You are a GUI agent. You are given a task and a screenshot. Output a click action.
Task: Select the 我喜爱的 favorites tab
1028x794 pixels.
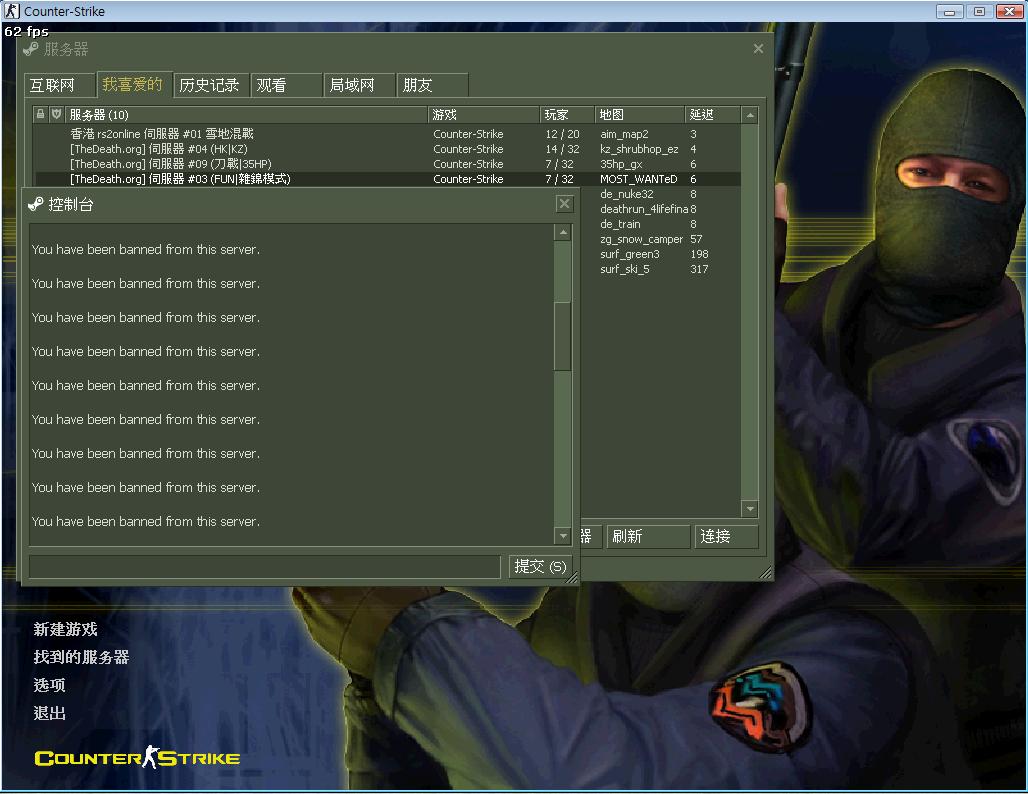click(134, 84)
